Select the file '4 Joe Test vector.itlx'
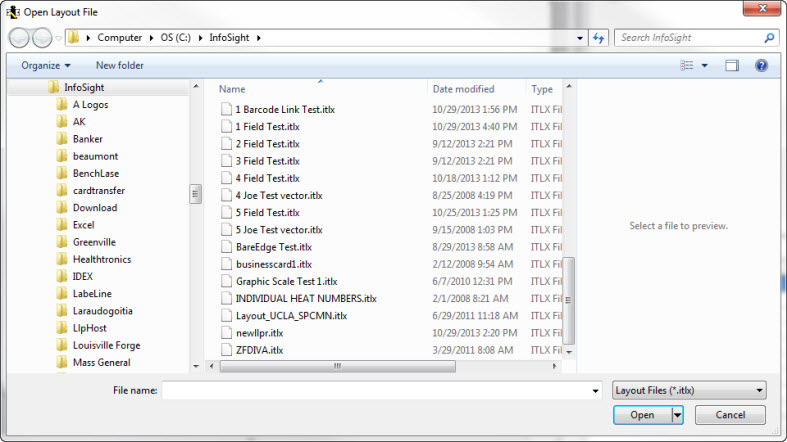The image size is (787, 442). [279, 195]
